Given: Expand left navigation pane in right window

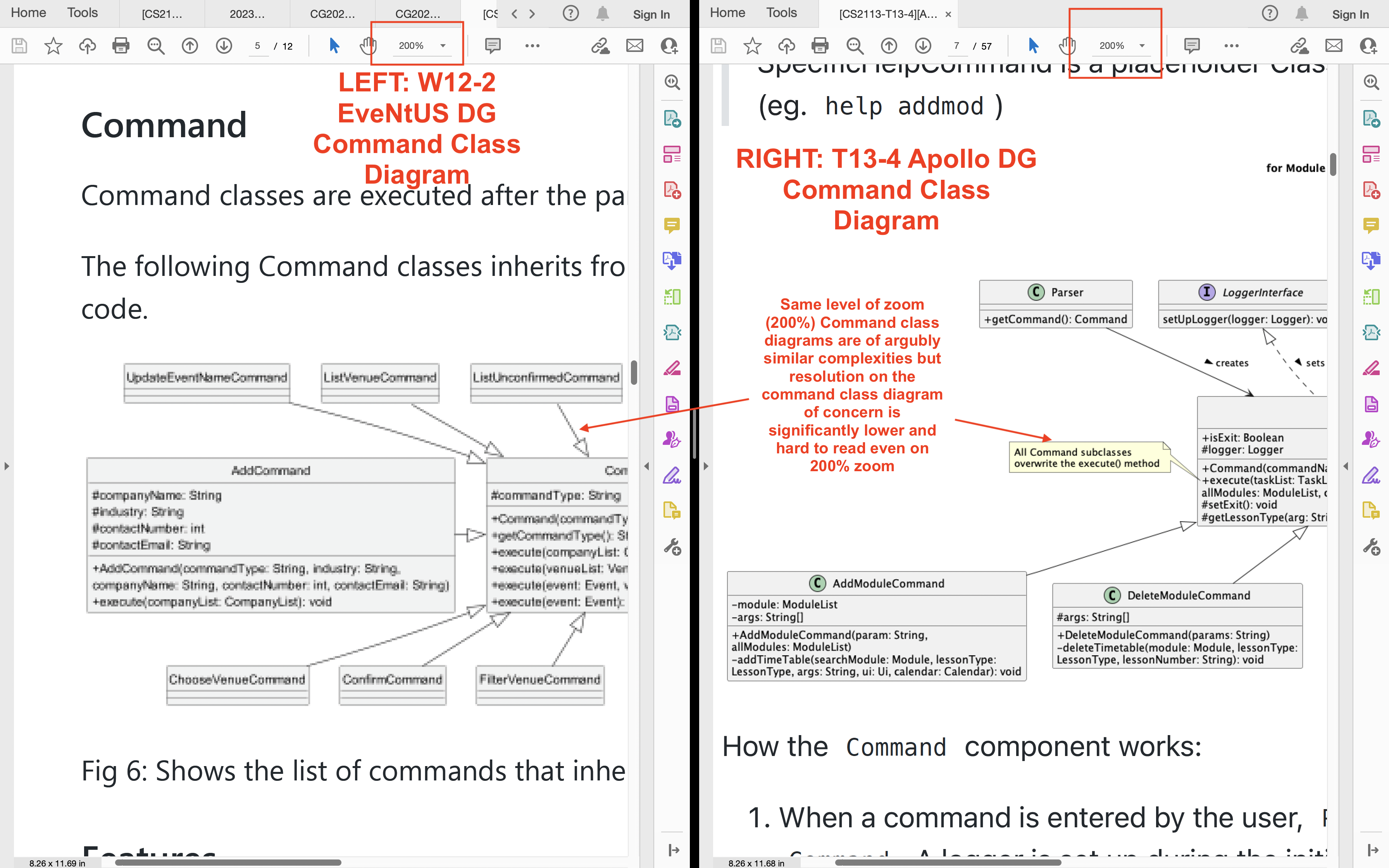Looking at the screenshot, I should point(706,466).
